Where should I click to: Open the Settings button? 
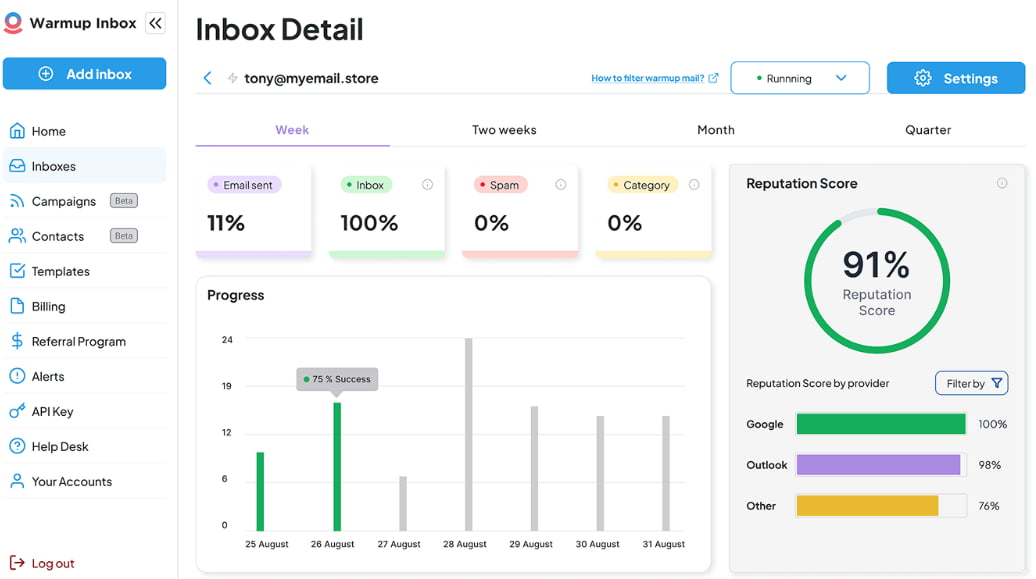tap(956, 78)
